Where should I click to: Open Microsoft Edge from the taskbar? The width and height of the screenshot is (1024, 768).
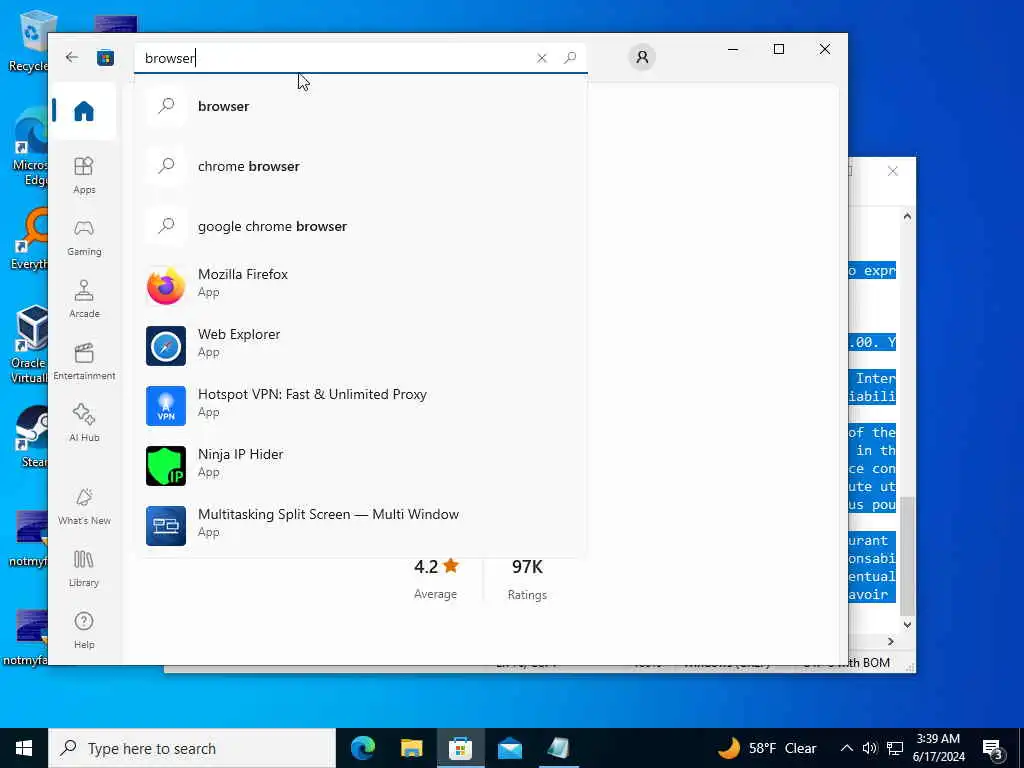[x=363, y=748]
